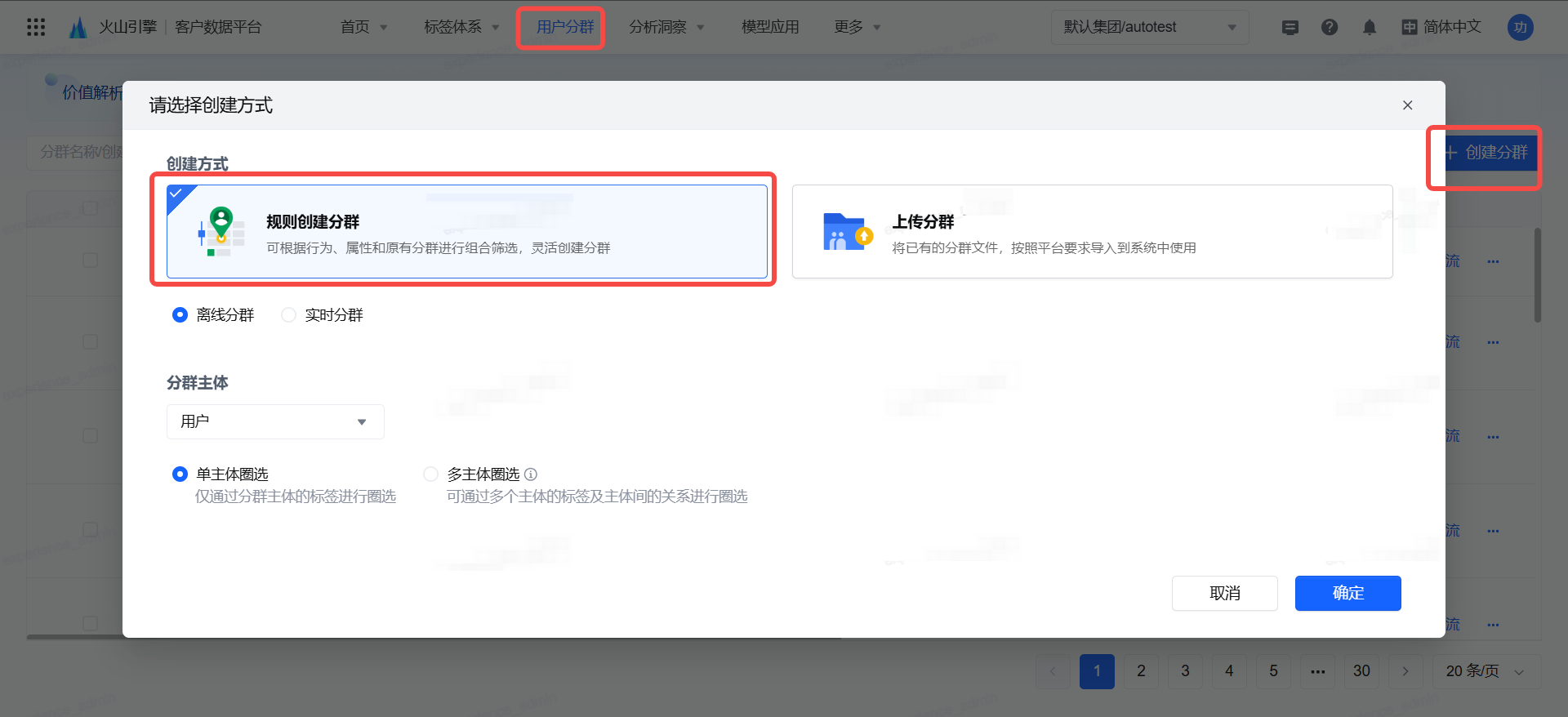Image resolution: width=1568 pixels, height=717 pixels.
Task: Click the next page arrow
Action: tap(1405, 671)
